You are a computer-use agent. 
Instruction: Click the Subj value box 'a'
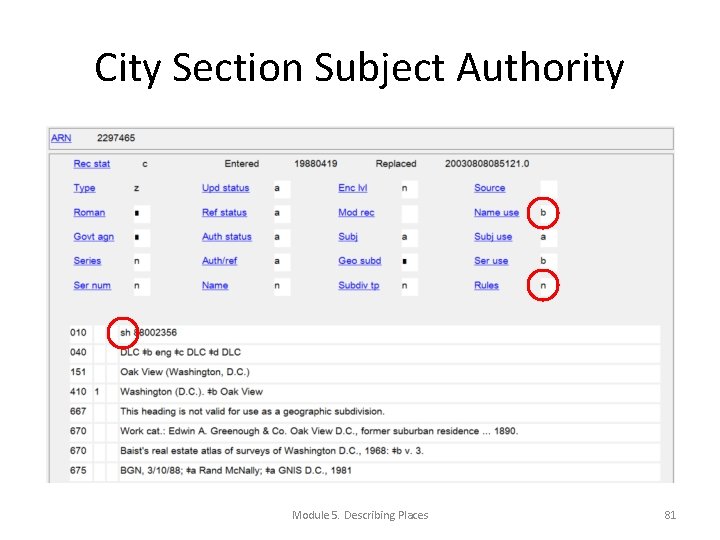[409, 237]
